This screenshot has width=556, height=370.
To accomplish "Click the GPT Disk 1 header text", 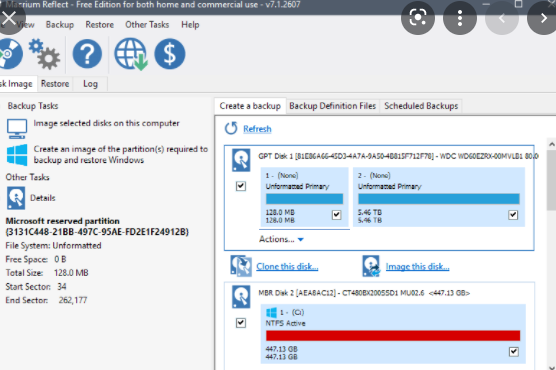I will coord(398,156).
